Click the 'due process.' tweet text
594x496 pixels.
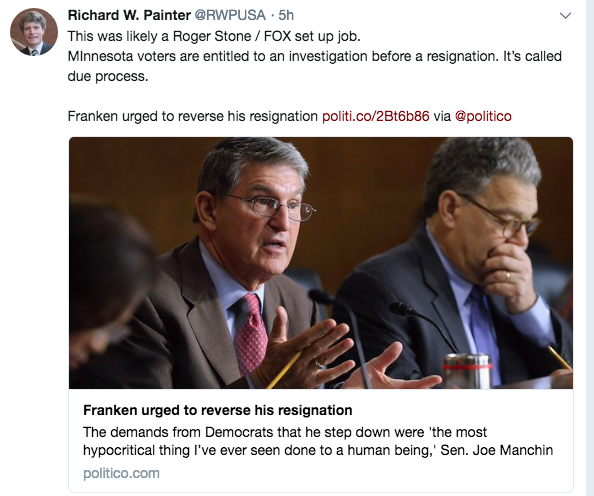coord(108,76)
